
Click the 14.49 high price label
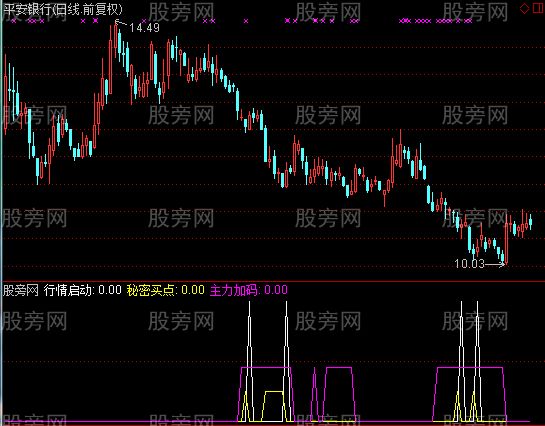(144, 28)
